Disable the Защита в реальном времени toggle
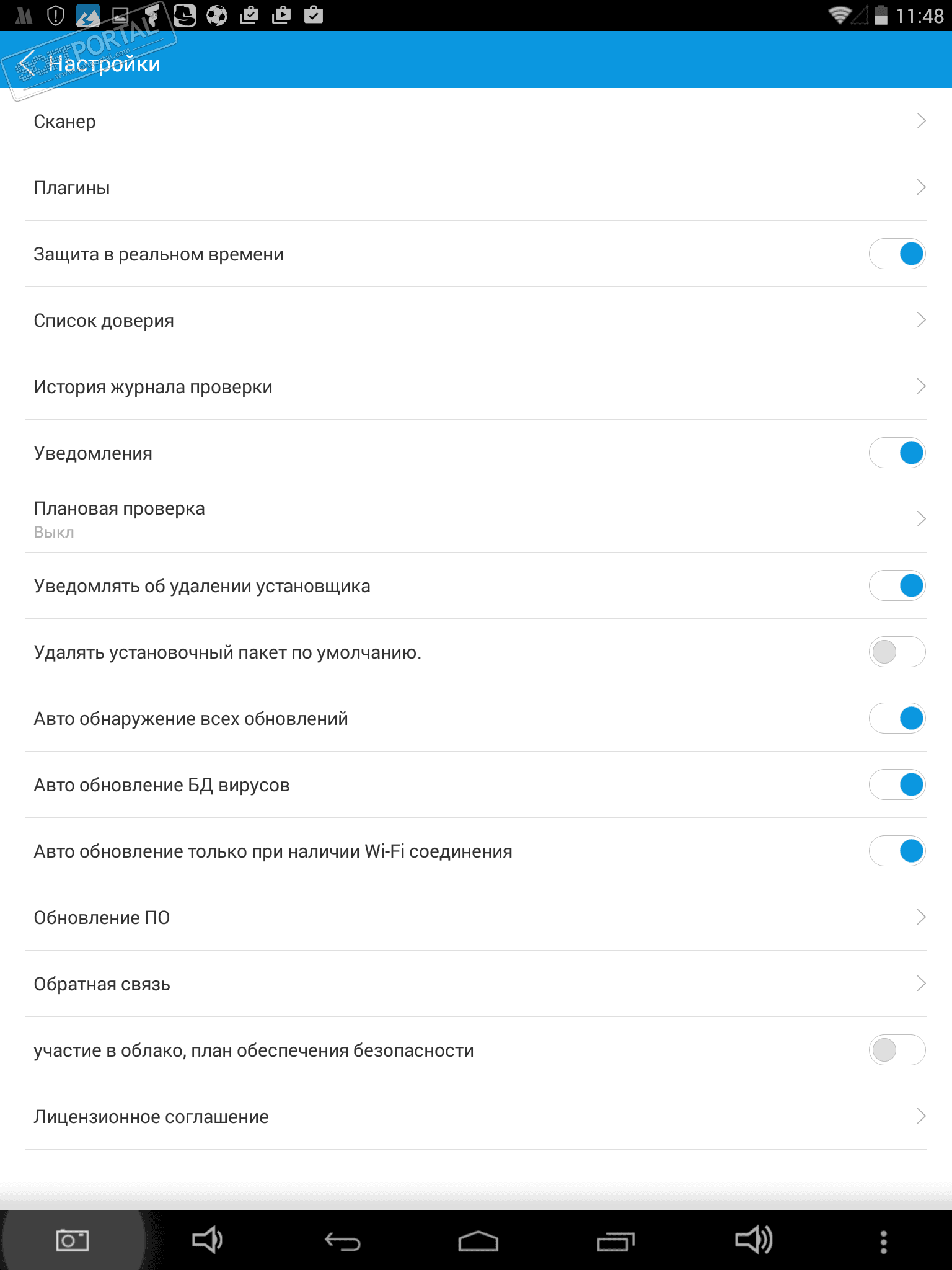 [897, 254]
